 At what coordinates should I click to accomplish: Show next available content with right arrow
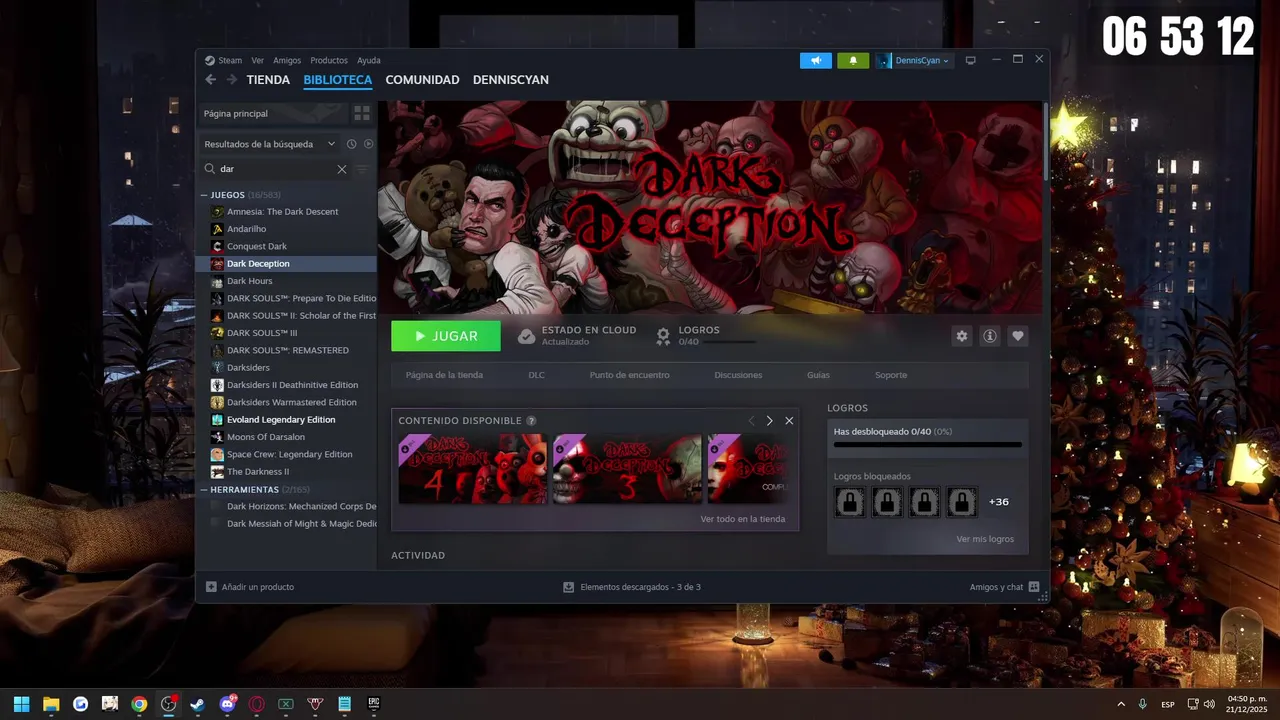[769, 421]
